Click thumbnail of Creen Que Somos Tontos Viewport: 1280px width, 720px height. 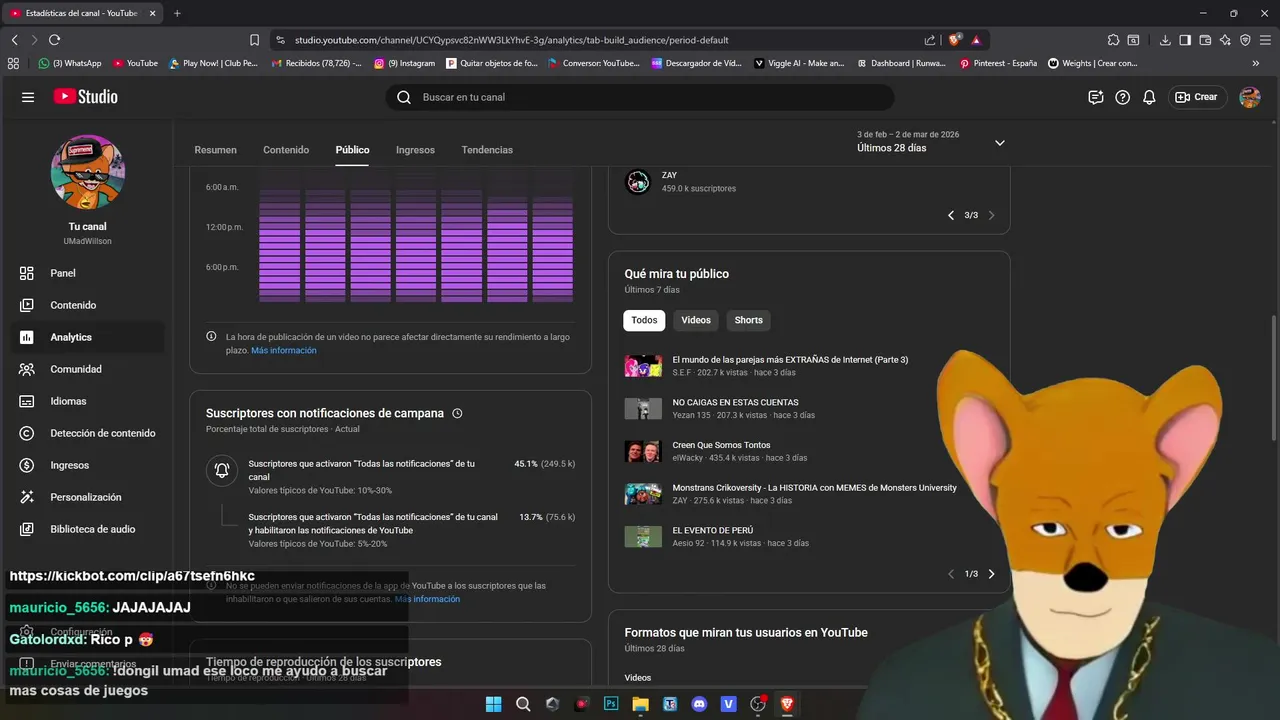(643, 451)
